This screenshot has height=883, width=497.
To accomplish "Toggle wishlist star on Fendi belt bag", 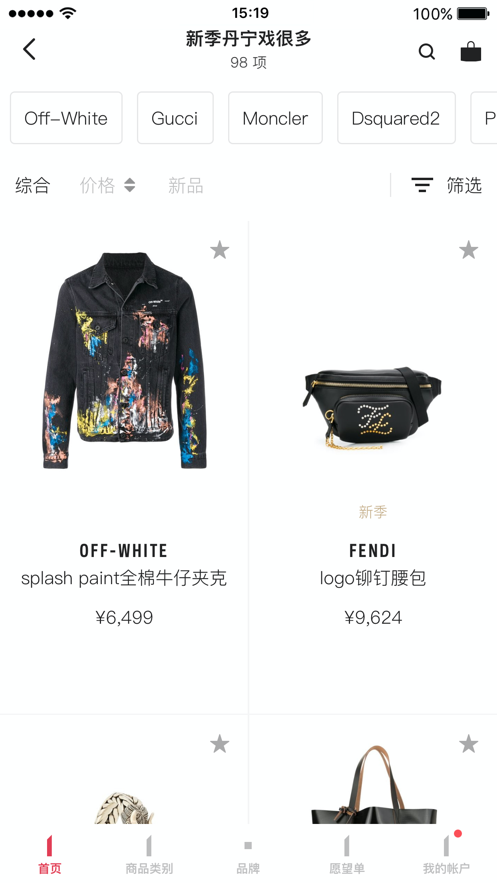I will 468,249.
